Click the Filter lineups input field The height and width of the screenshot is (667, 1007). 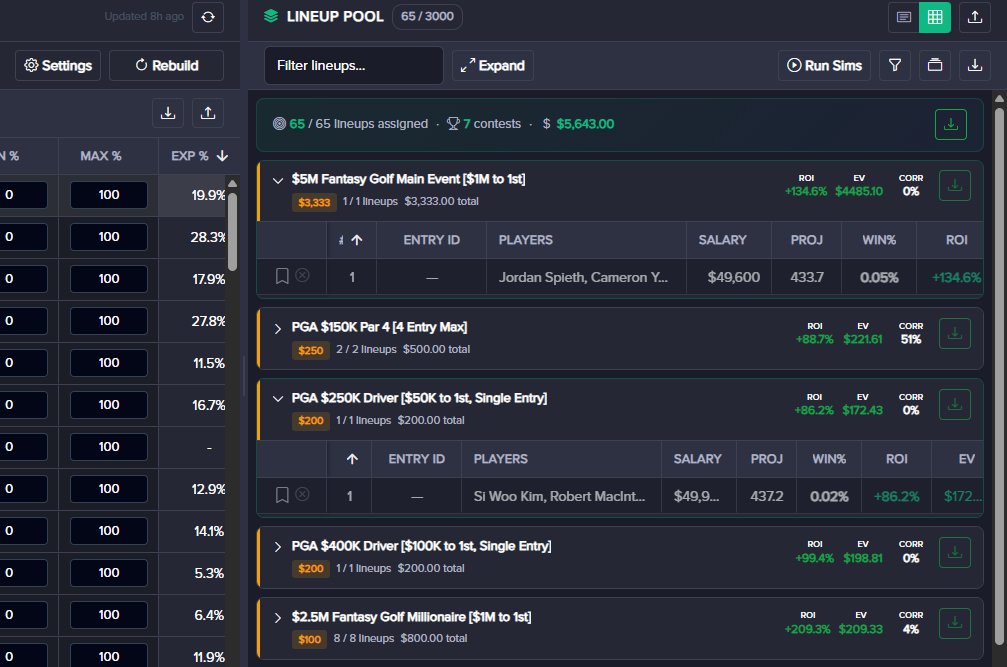354,65
